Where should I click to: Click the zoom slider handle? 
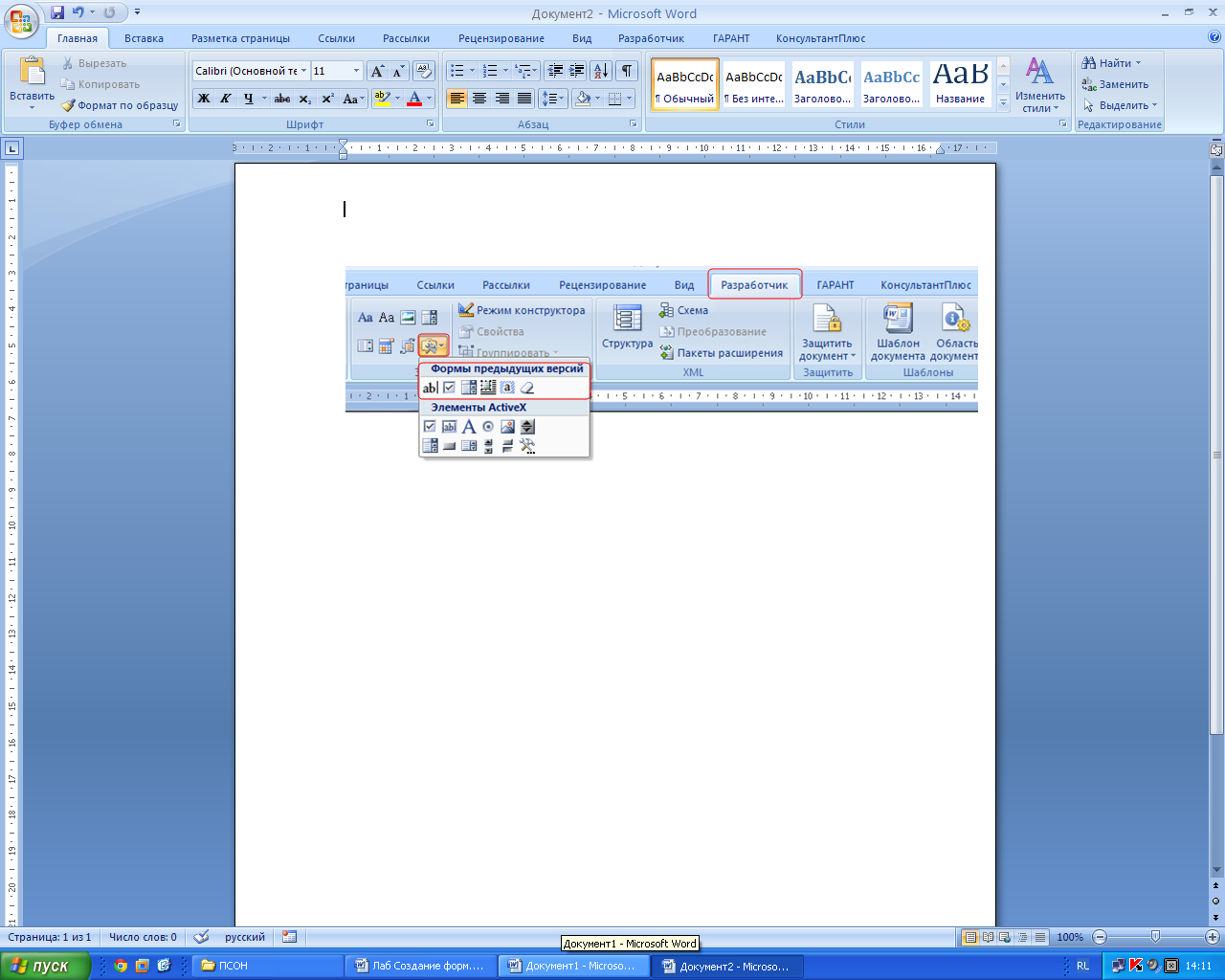(x=1156, y=937)
